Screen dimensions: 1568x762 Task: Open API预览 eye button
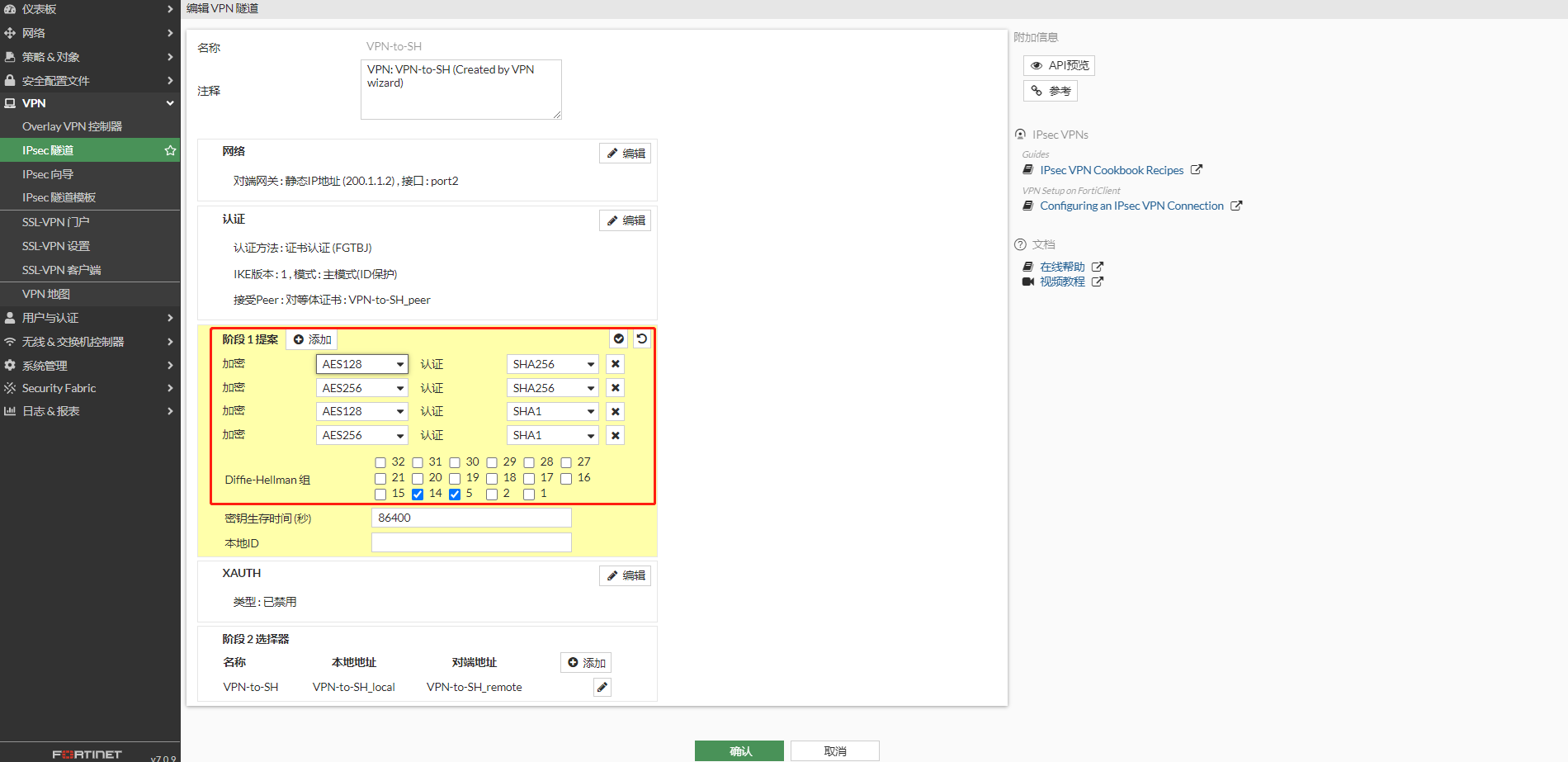[x=1059, y=65]
